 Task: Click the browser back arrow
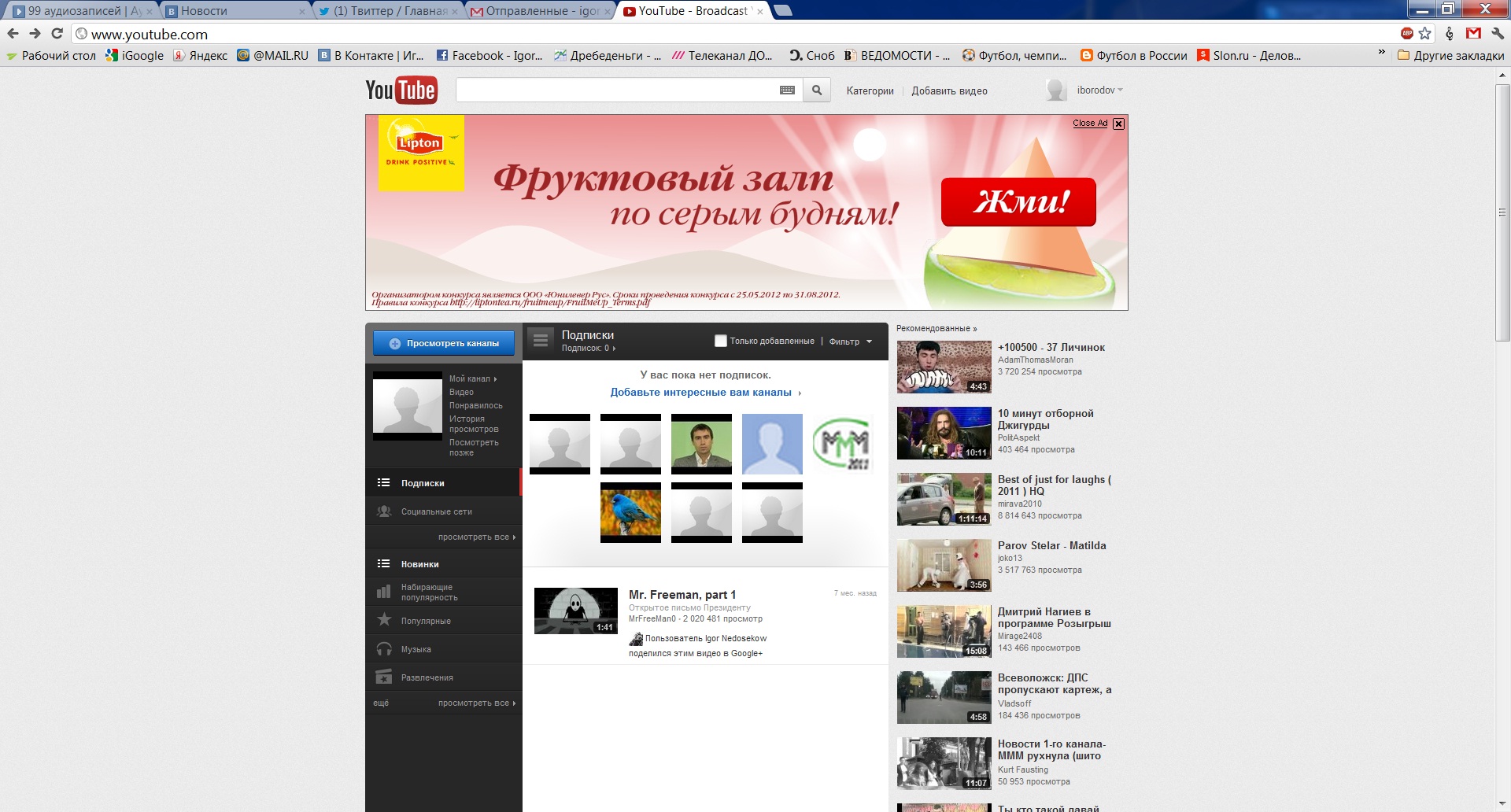pos(13,34)
